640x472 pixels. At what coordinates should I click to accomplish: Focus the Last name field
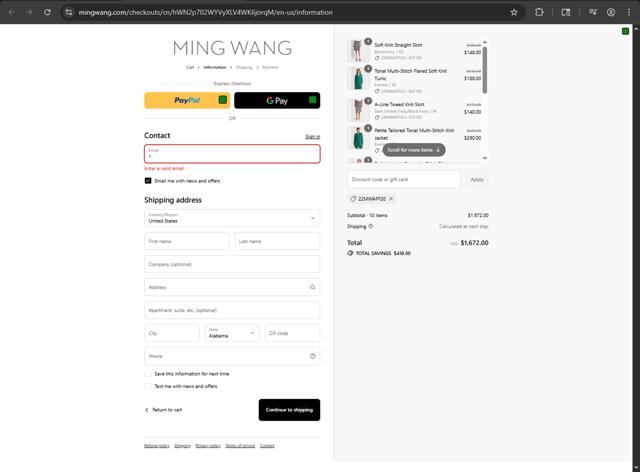[x=277, y=241]
